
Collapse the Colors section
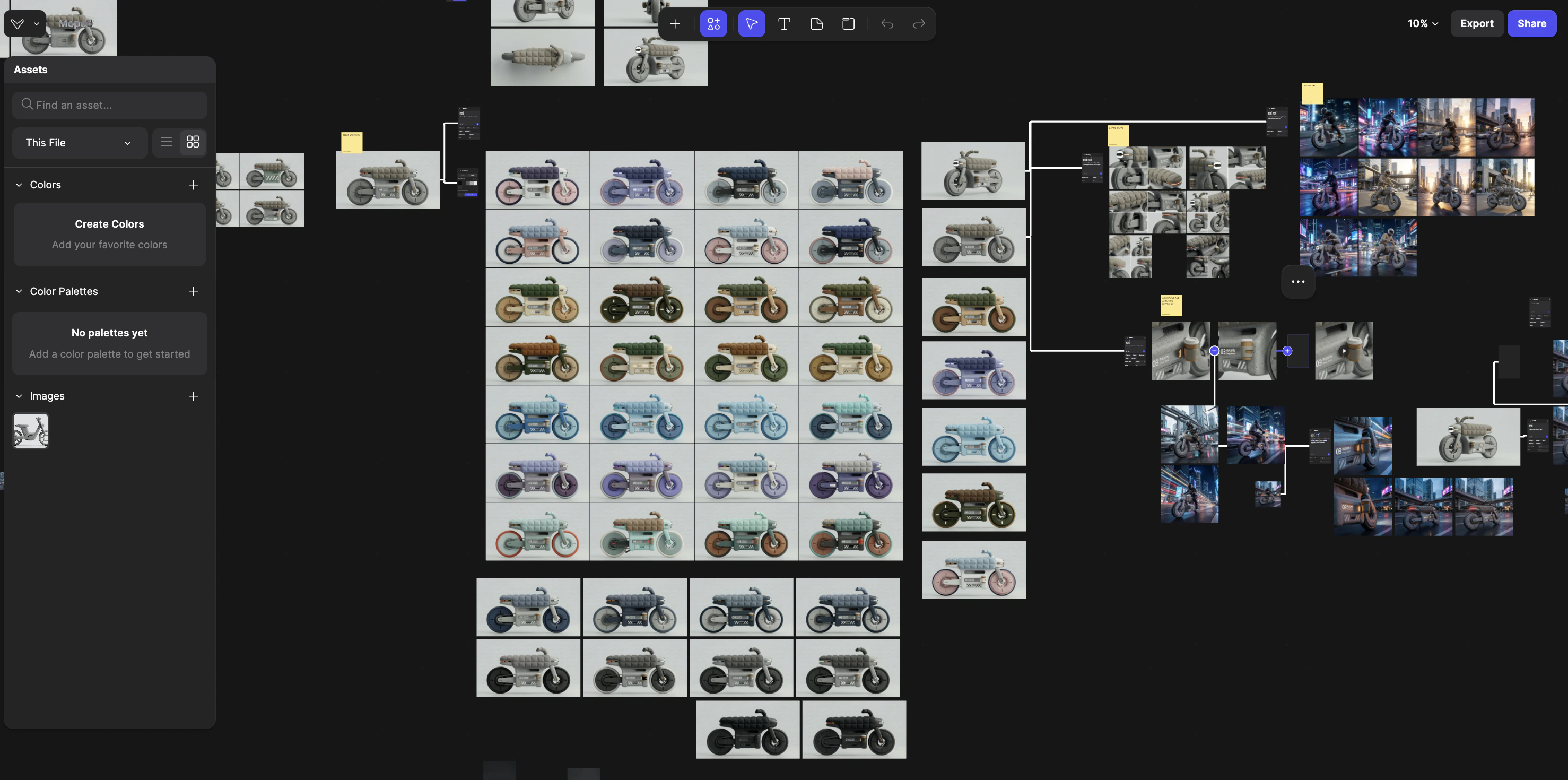point(18,185)
